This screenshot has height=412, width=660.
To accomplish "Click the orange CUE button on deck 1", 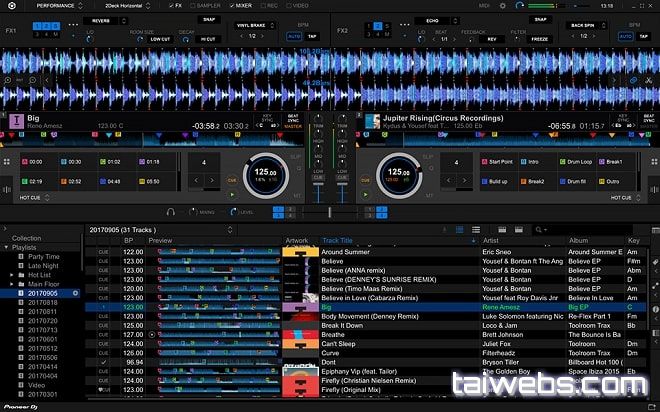I will click(230, 181).
